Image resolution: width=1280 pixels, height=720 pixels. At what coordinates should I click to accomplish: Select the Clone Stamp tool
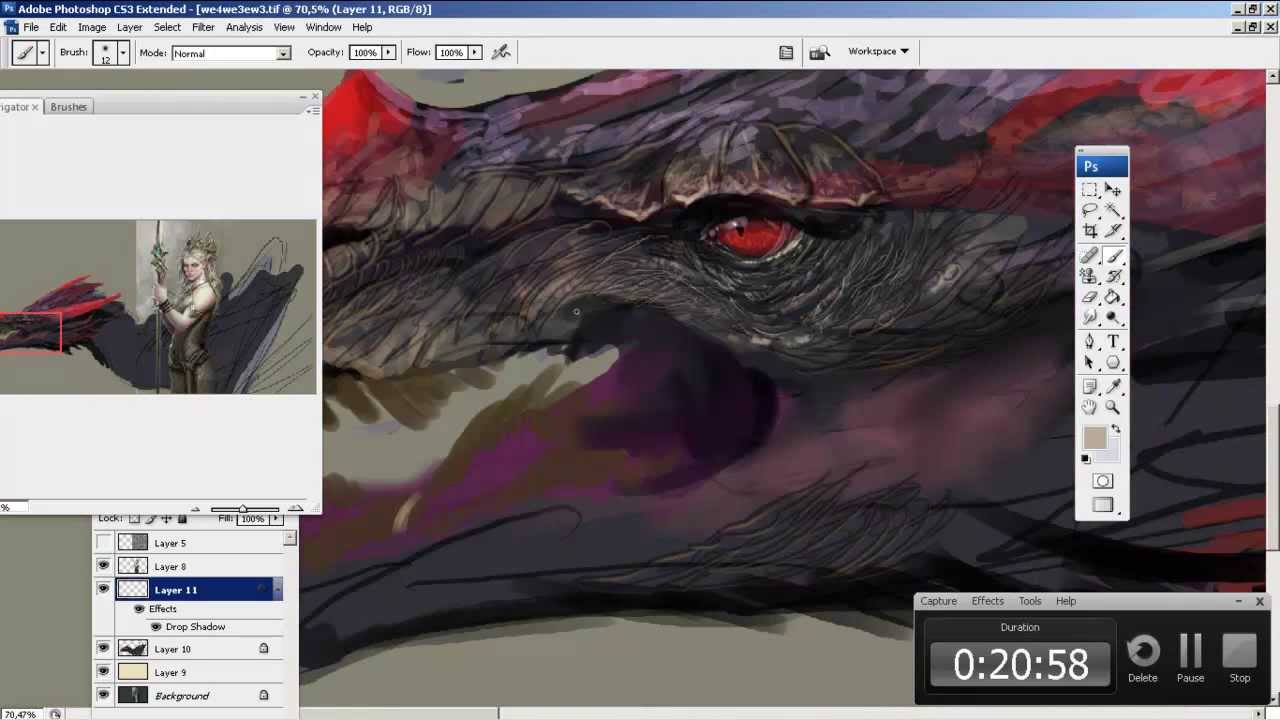point(1090,277)
